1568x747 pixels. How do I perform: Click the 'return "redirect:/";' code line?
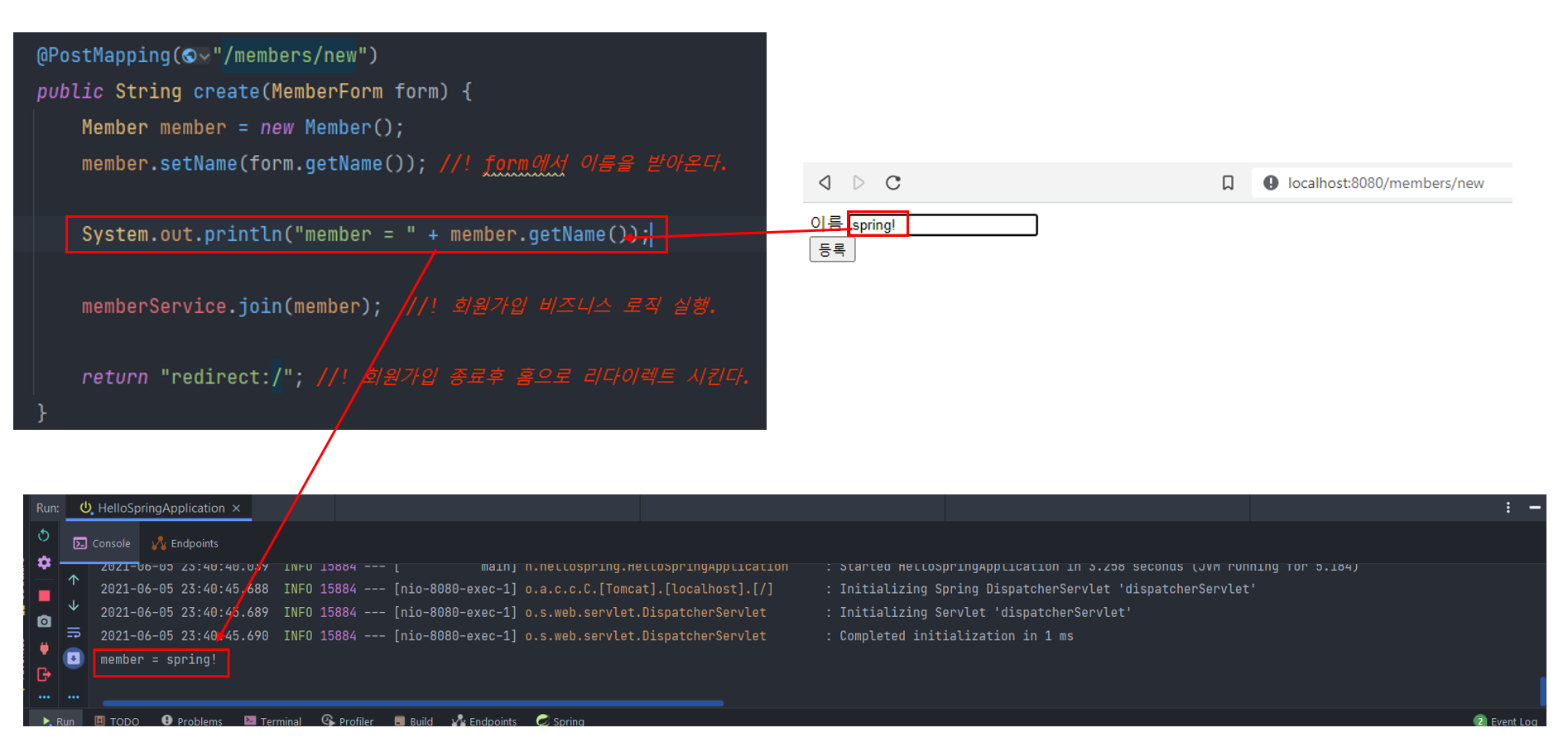192,378
